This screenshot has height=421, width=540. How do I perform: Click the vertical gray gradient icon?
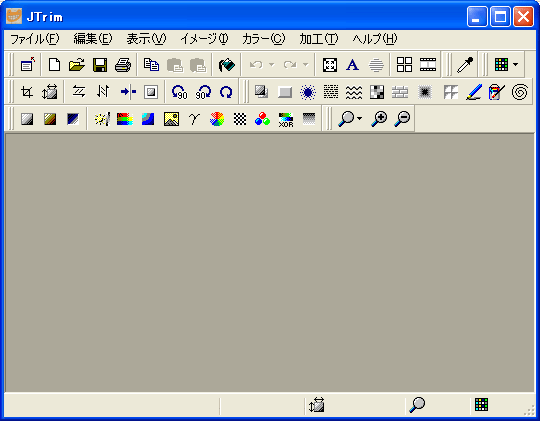tap(309, 119)
